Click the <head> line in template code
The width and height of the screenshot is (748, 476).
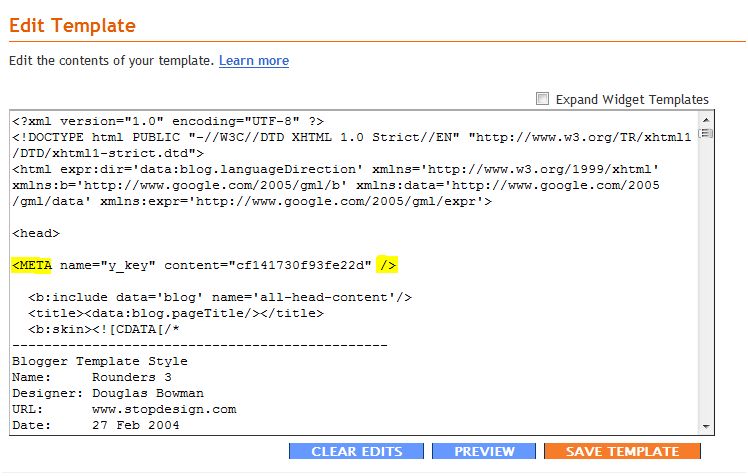point(36,233)
